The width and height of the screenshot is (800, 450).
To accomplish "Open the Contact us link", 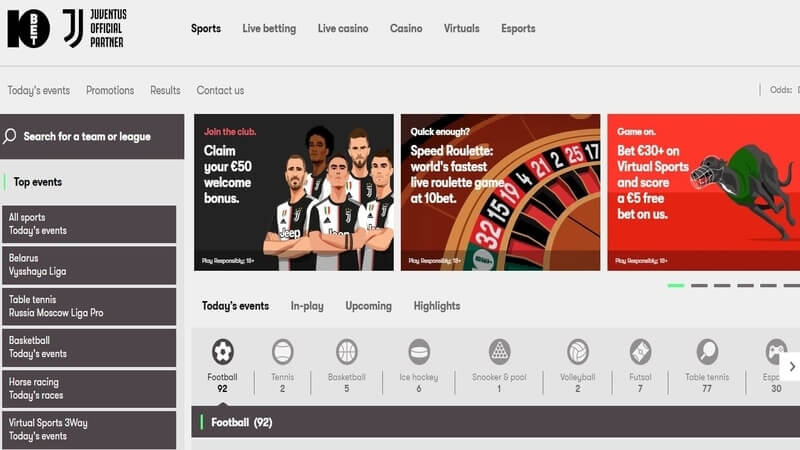I will [220, 90].
